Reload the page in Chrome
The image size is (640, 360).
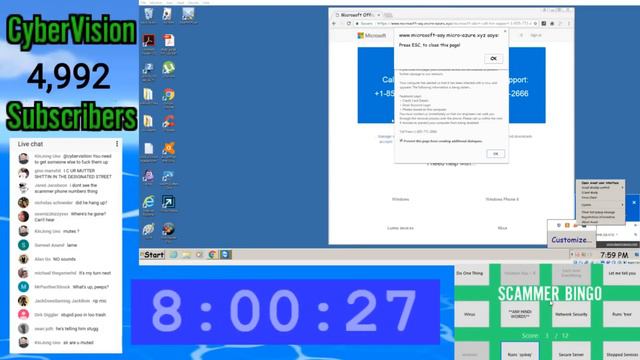click(x=349, y=24)
